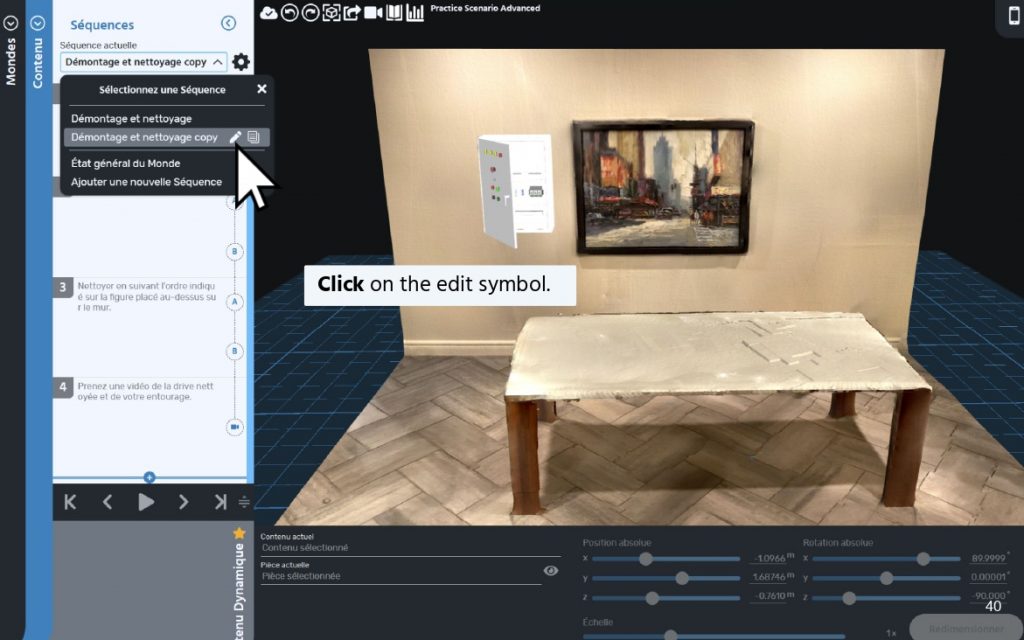1024x640 pixels.
Task: Click the handle icon beside playback controls
Action: pyautogui.click(x=244, y=502)
